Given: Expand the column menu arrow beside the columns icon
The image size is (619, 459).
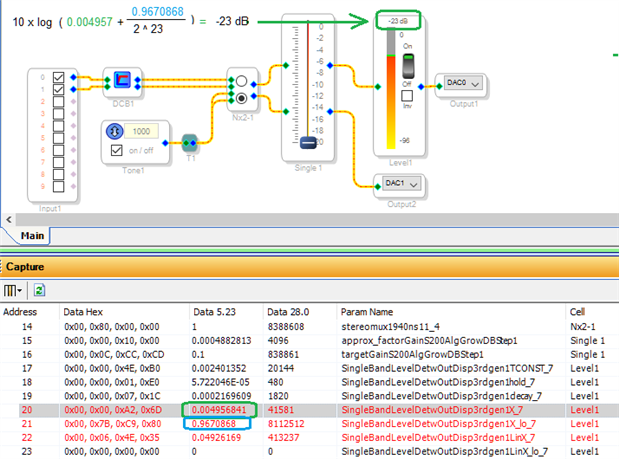Looking at the screenshot, I should point(20,291).
